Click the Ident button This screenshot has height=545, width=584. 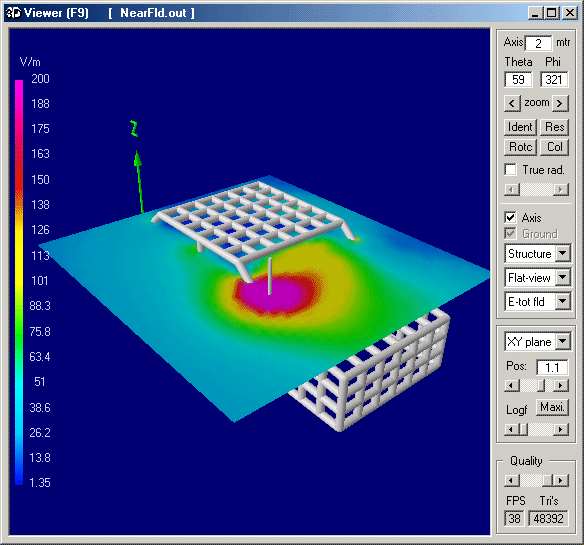tap(520, 127)
